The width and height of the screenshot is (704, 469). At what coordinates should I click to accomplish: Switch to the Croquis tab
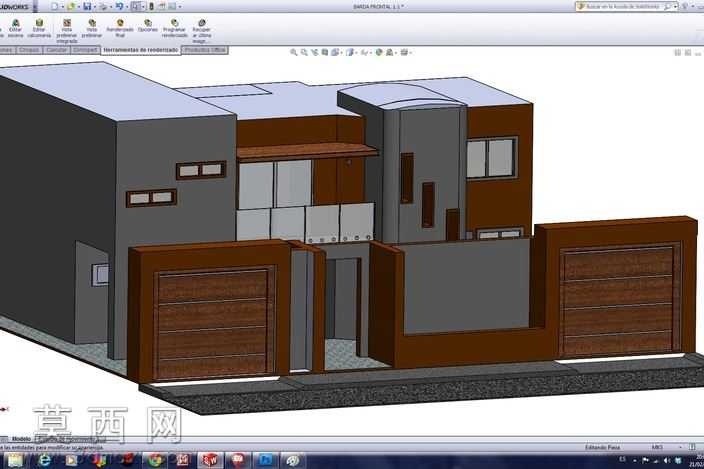coord(29,50)
